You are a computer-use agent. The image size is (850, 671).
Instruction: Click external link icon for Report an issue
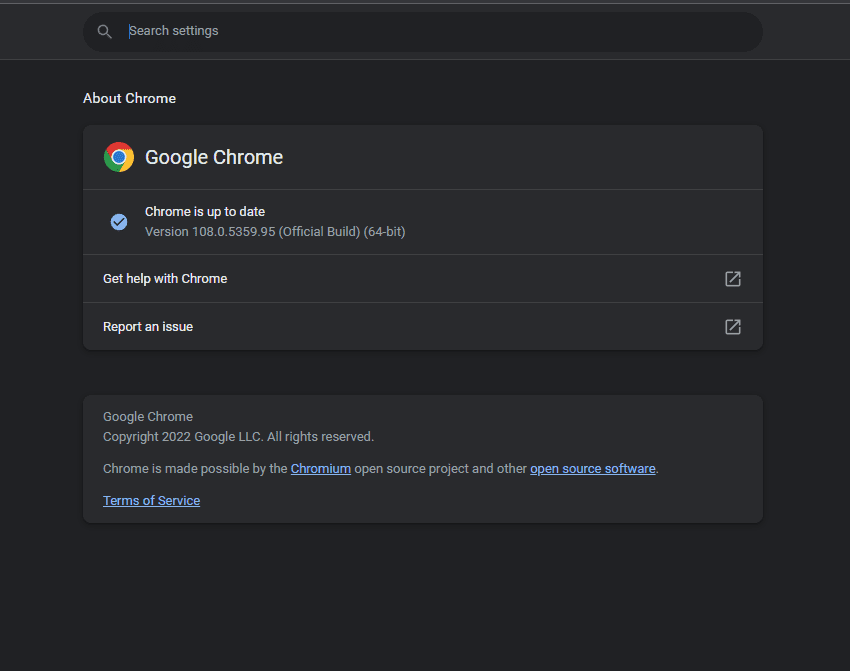(733, 327)
